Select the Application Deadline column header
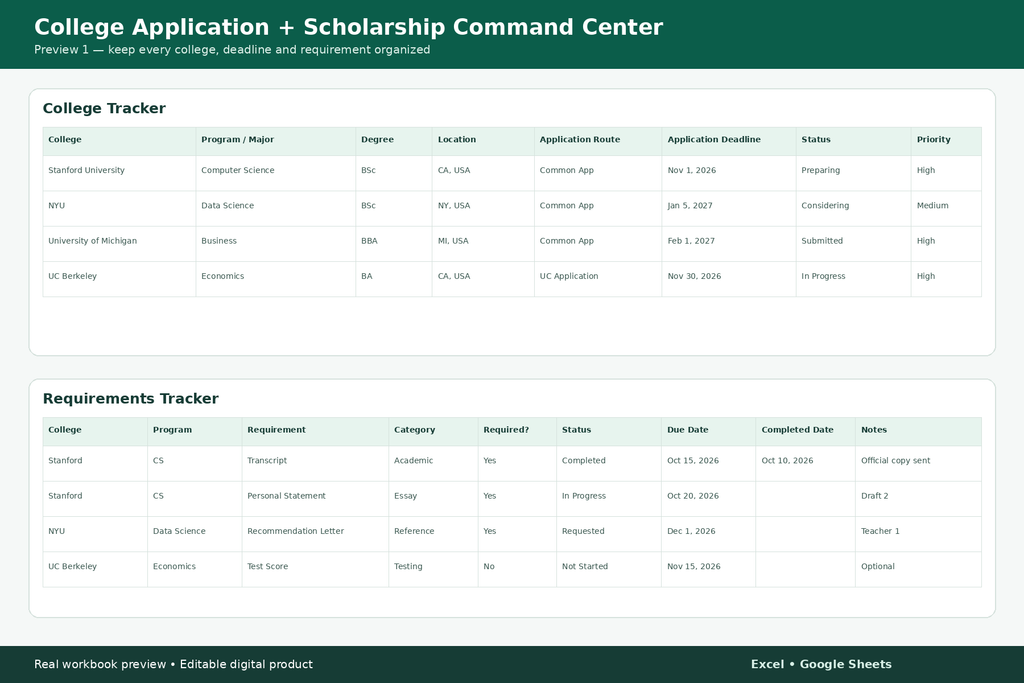 click(729, 140)
